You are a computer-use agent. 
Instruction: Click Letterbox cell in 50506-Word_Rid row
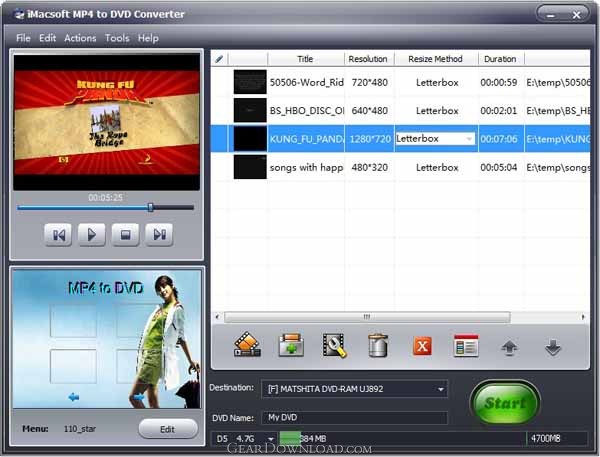pos(437,82)
